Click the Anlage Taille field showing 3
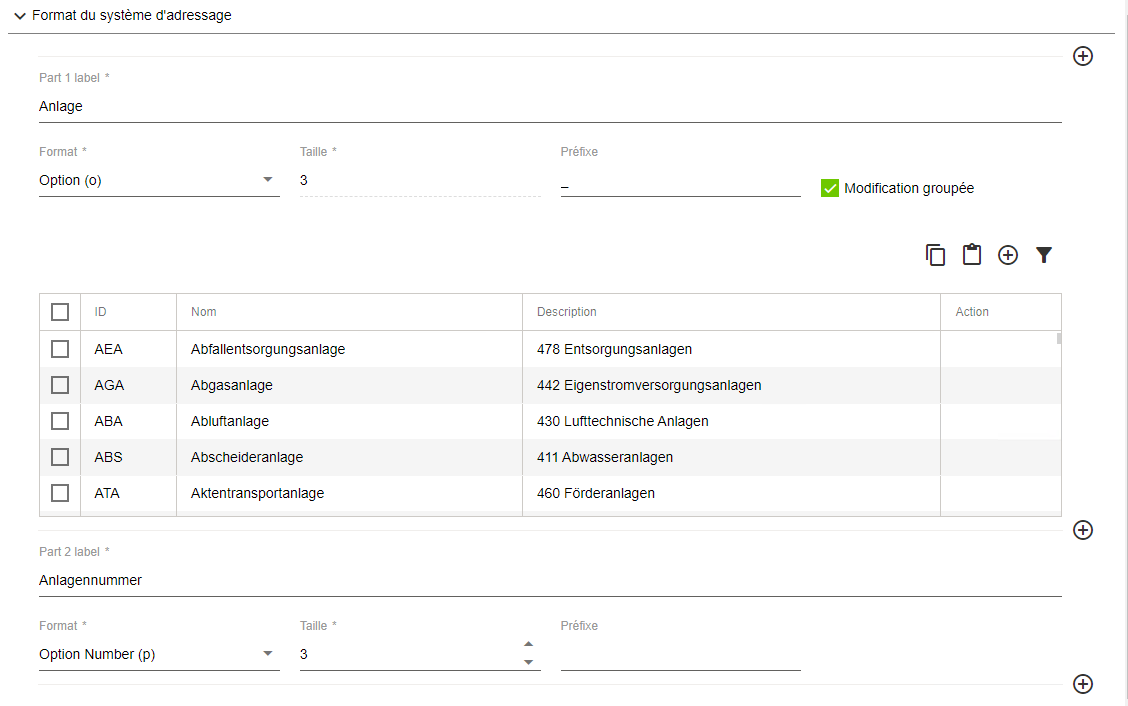Viewport: 1128px width, 706px height. [x=420, y=181]
